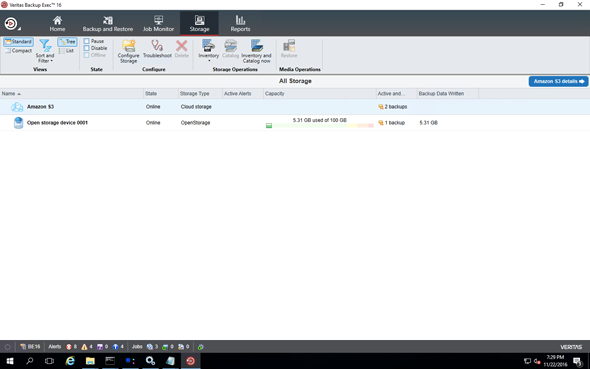Open the Windows Start menu
The image size is (590, 369).
[10, 361]
